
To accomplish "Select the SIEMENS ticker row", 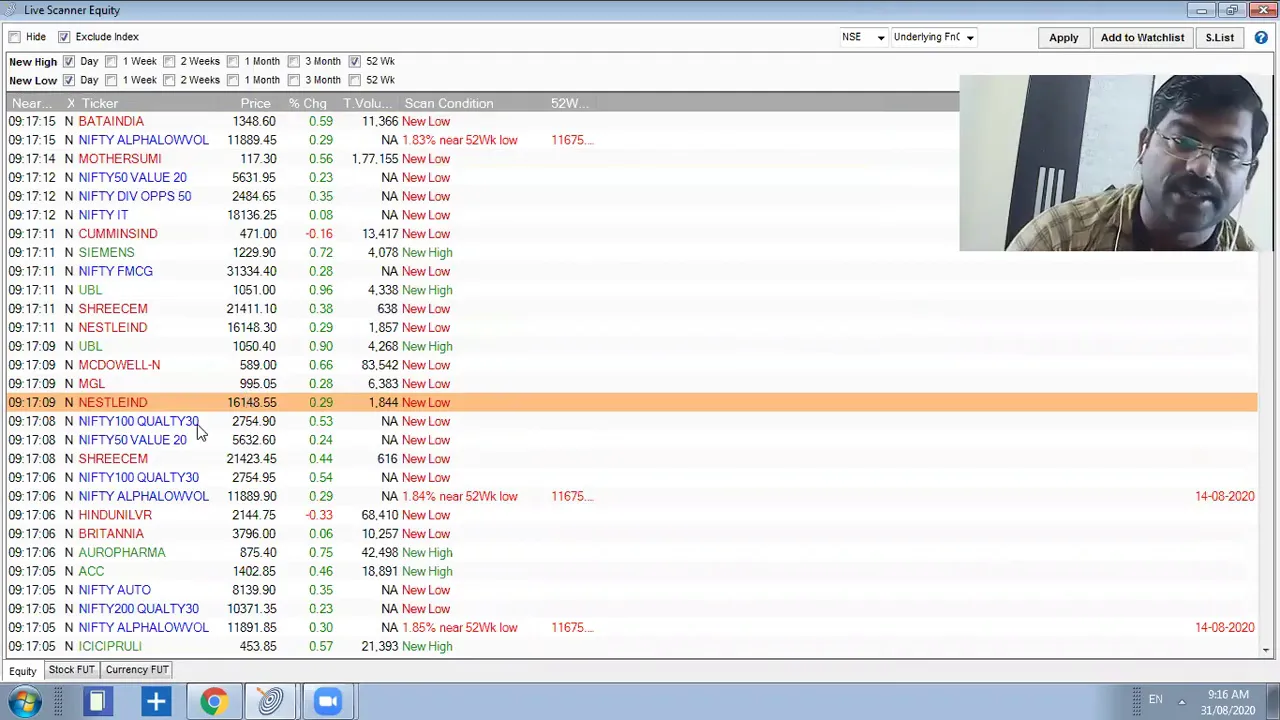I will click(631, 253).
